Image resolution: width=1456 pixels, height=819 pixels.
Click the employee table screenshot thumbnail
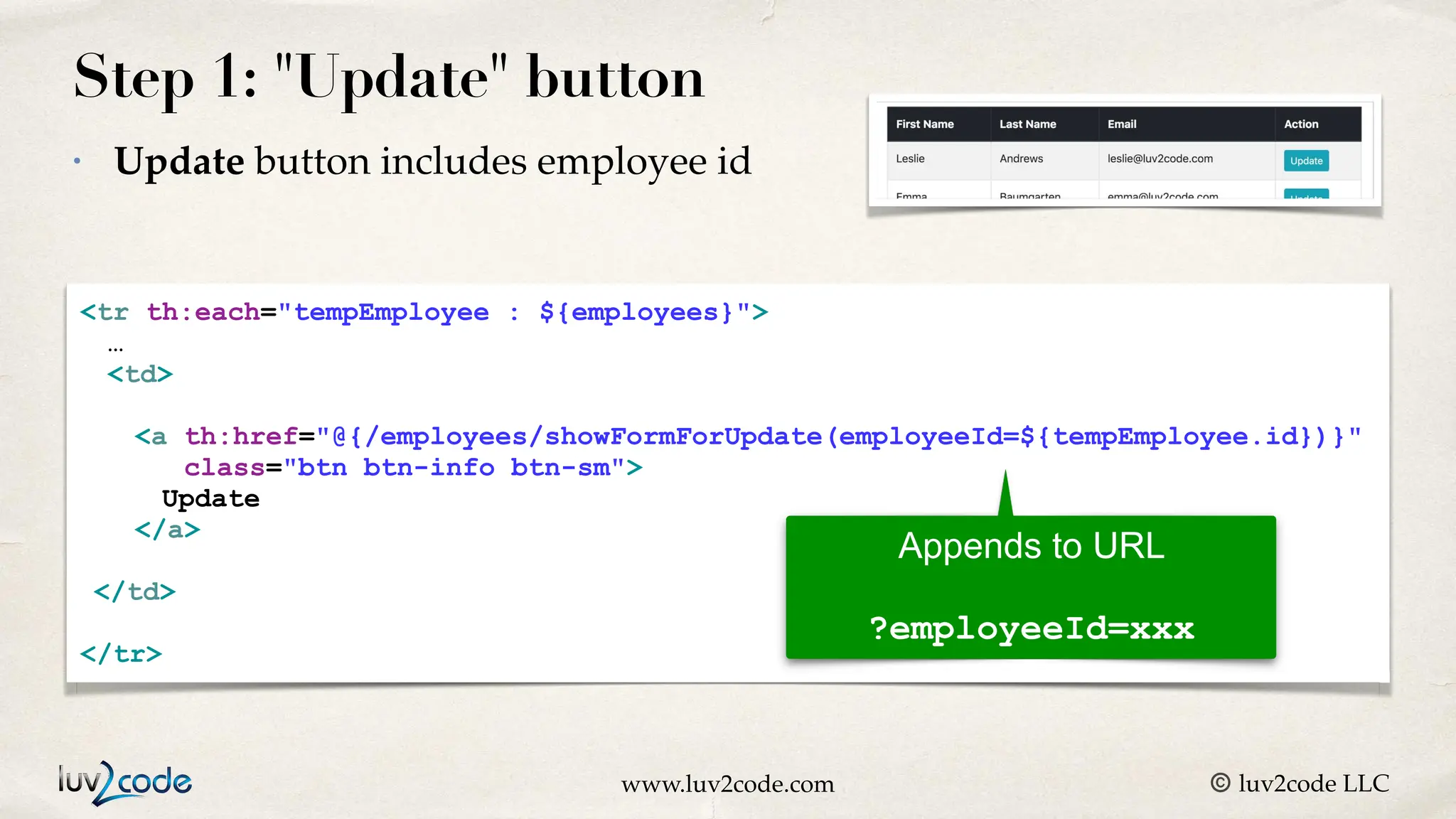tap(1124, 151)
